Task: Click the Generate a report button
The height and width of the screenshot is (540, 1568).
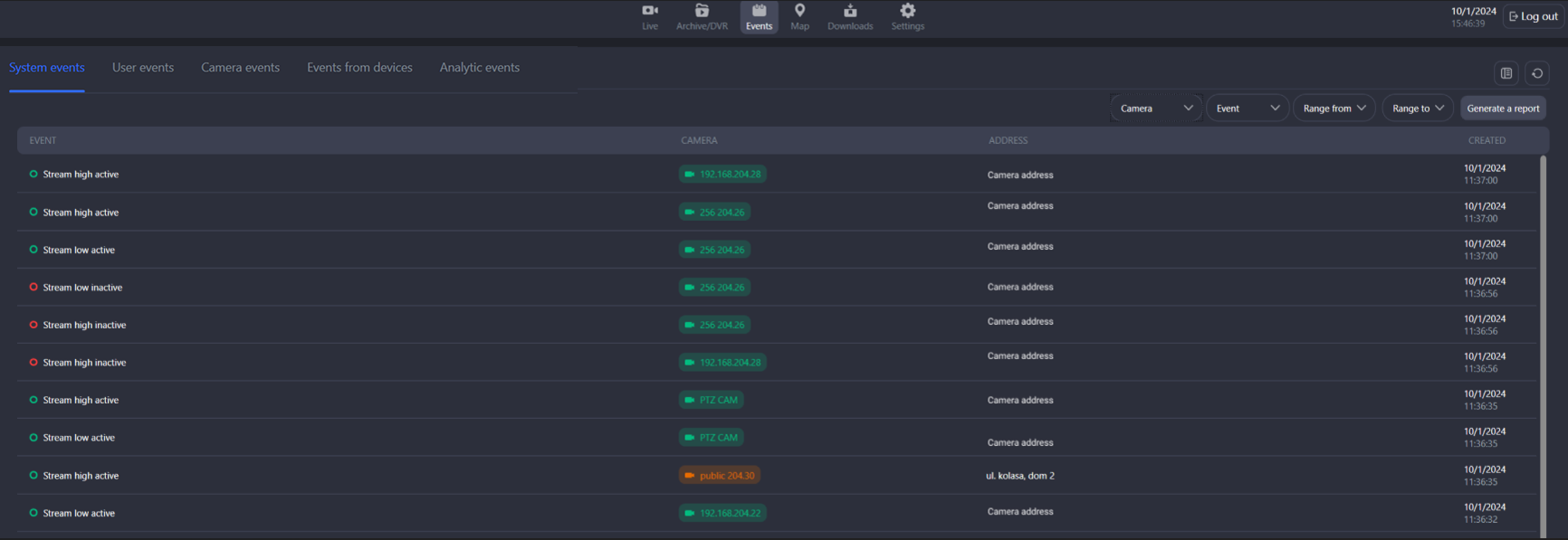Action: [x=1503, y=109]
